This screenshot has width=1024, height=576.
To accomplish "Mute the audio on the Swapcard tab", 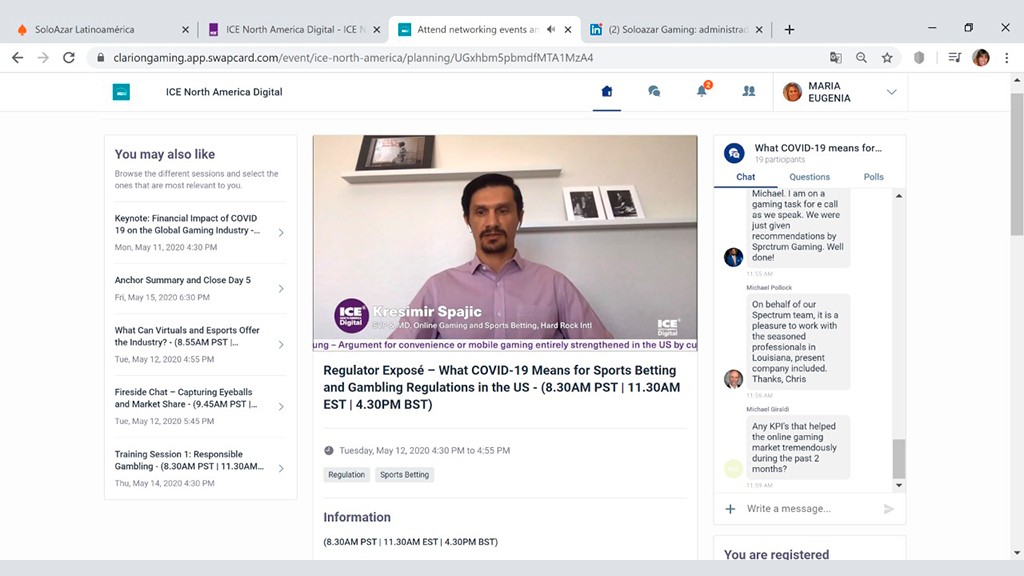I will tap(551, 29).
